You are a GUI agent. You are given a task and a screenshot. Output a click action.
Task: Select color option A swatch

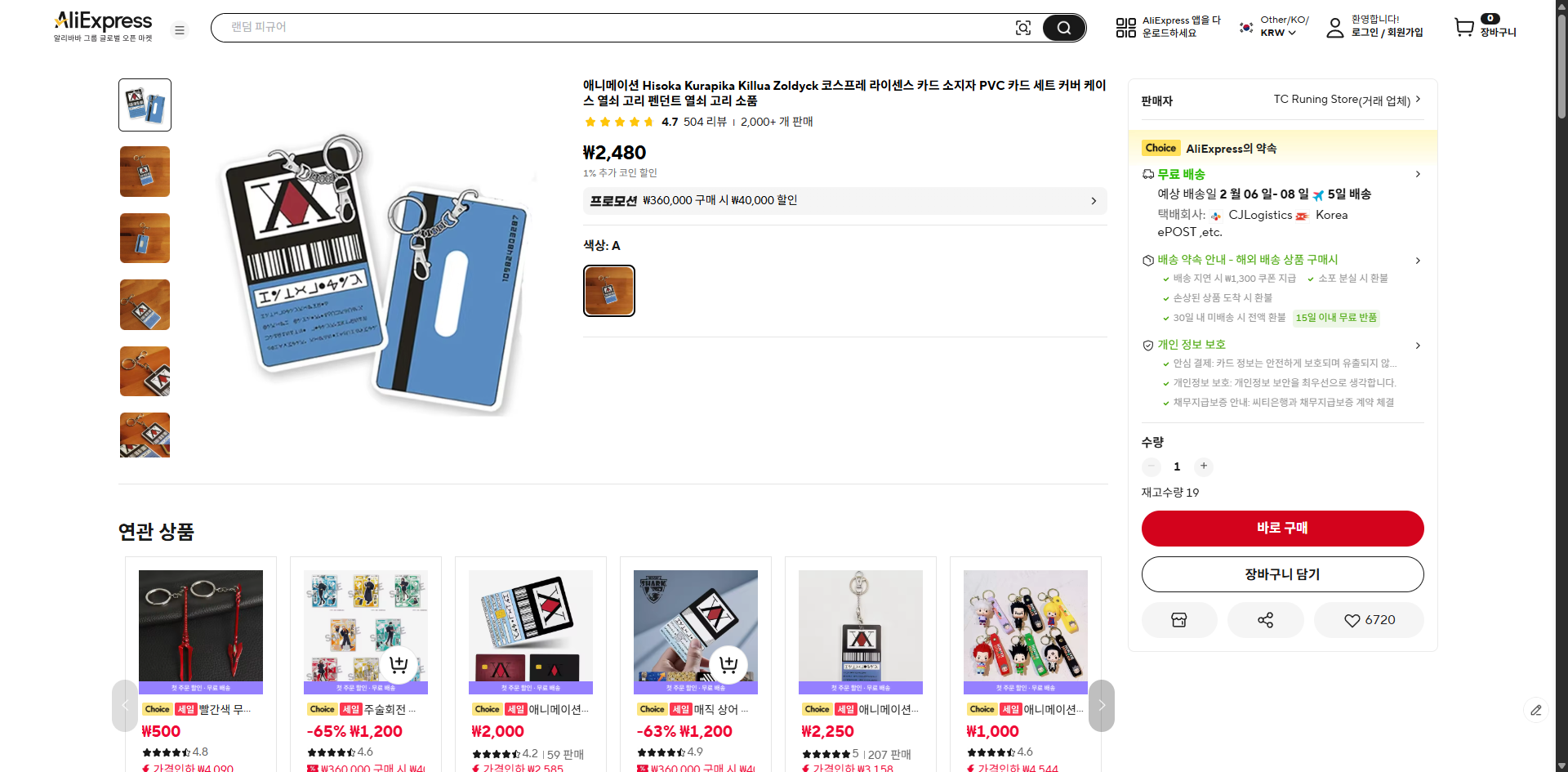click(x=609, y=291)
